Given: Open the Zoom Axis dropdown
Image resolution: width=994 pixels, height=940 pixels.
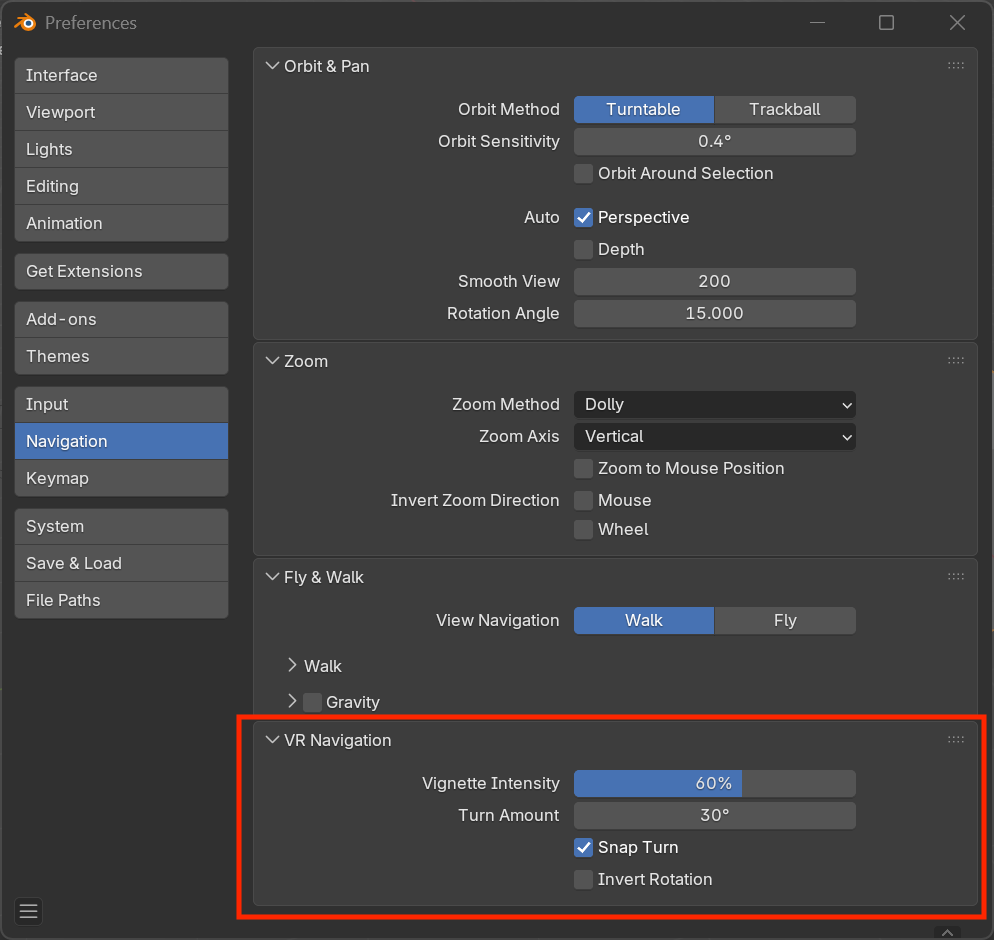Looking at the screenshot, I should click(x=714, y=437).
